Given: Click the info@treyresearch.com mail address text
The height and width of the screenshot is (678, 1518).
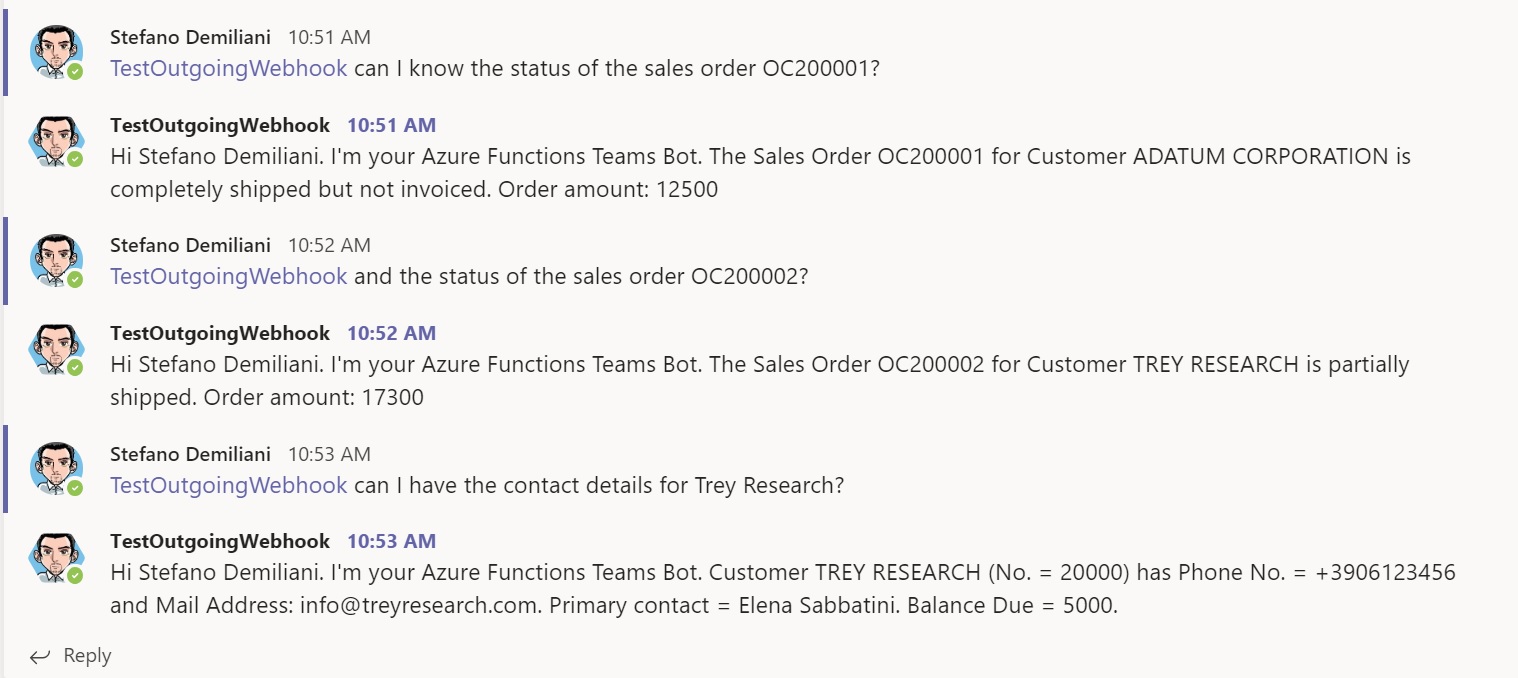Looking at the screenshot, I should (x=419, y=605).
